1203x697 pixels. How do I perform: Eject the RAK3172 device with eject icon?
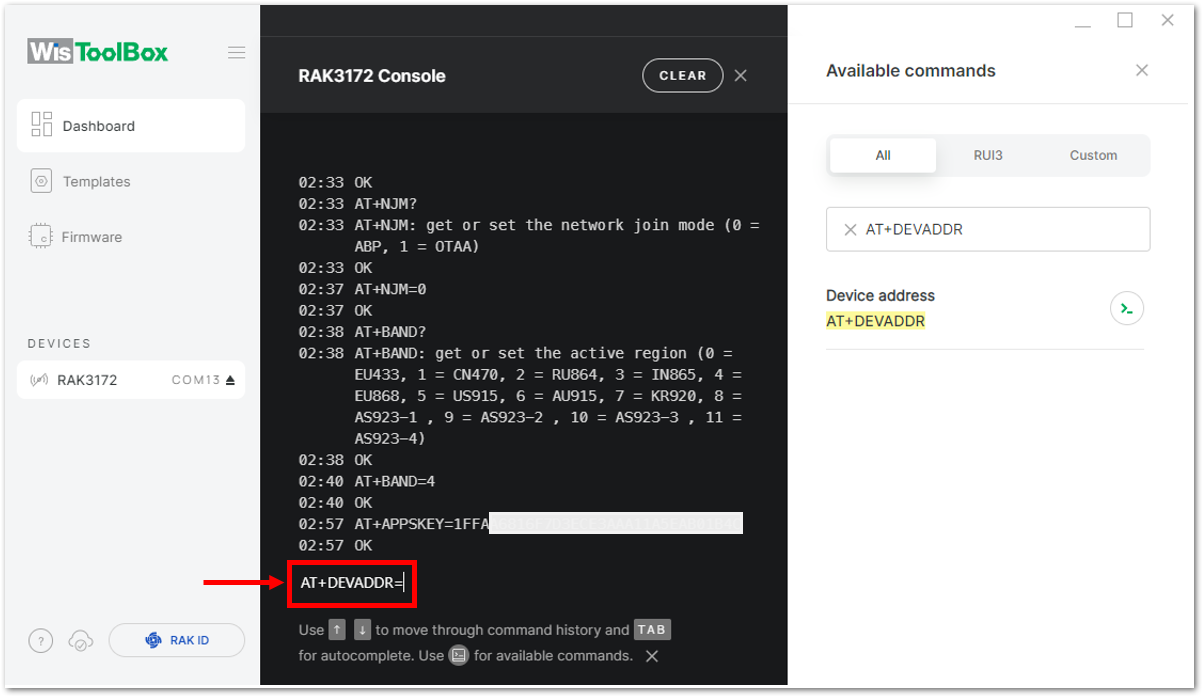230,380
